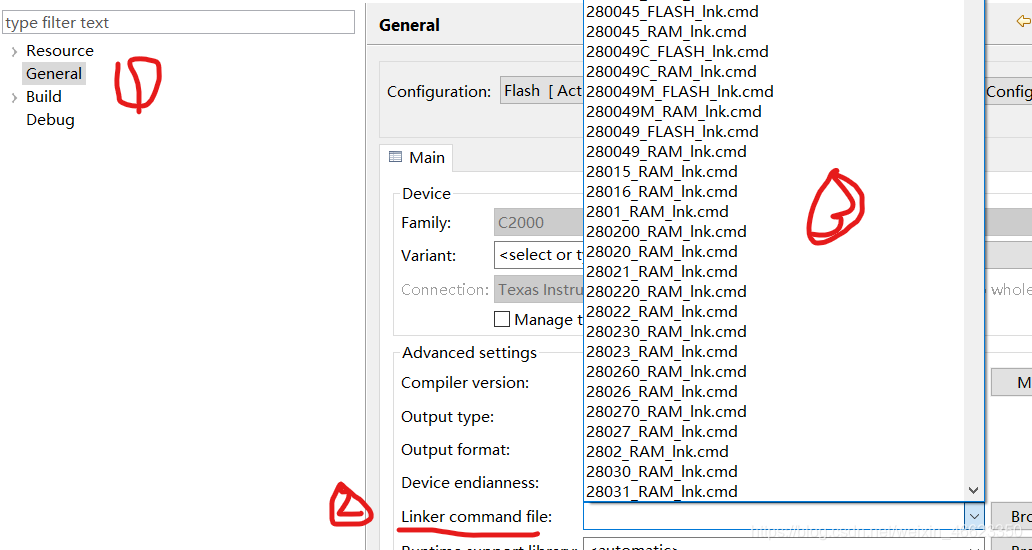Screen dimensions: 1032x550
Task: Select 28026_RAM_lnk.cmd from the list
Action: point(661,391)
